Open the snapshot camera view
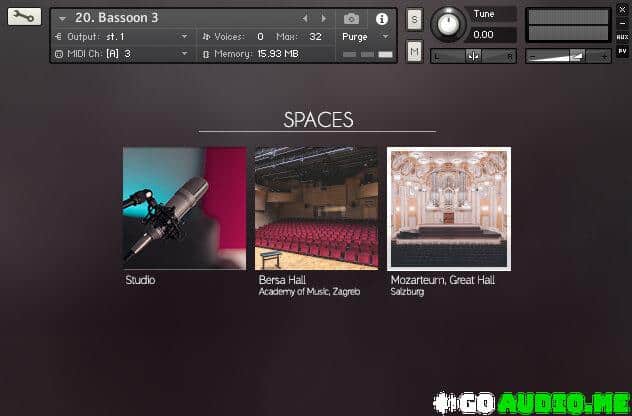 tap(351, 18)
